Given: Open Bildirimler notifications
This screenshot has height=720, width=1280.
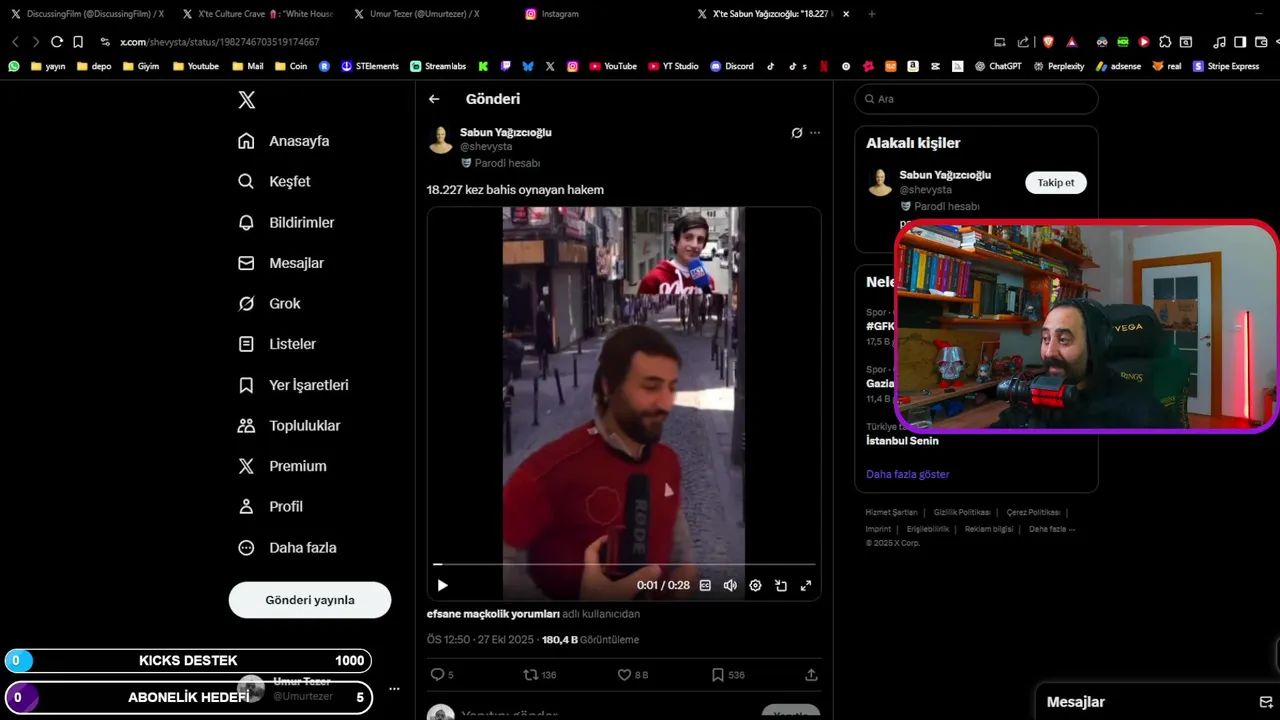Looking at the screenshot, I should (x=286, y=222).
